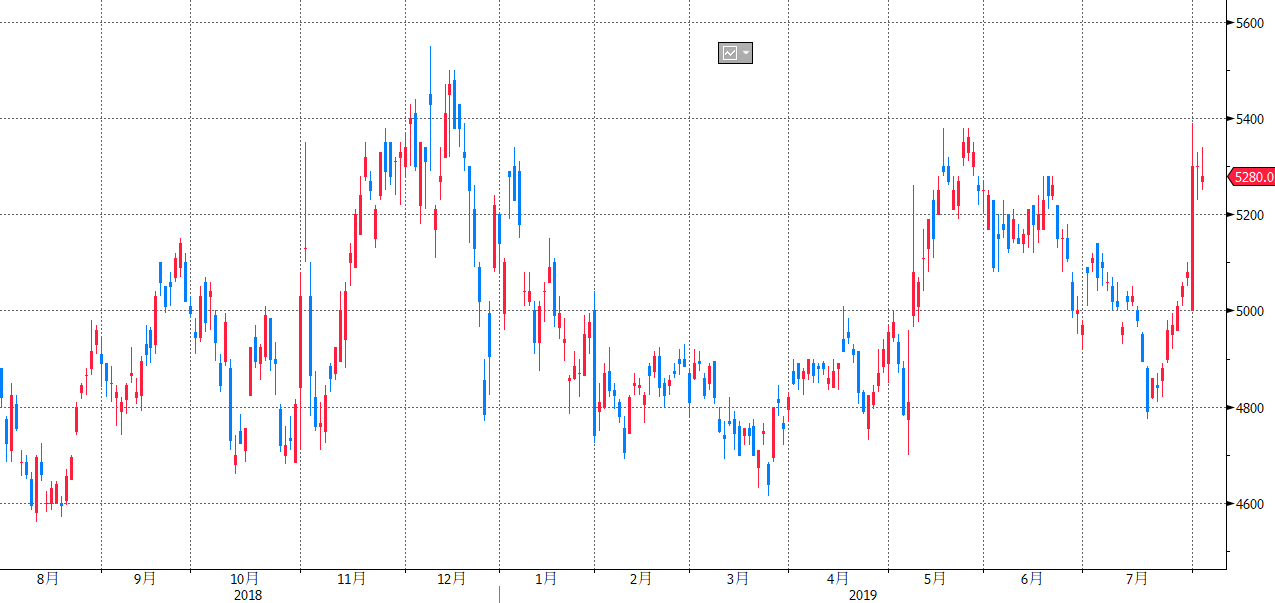Select the 4800 level on the price axis

1251,408
